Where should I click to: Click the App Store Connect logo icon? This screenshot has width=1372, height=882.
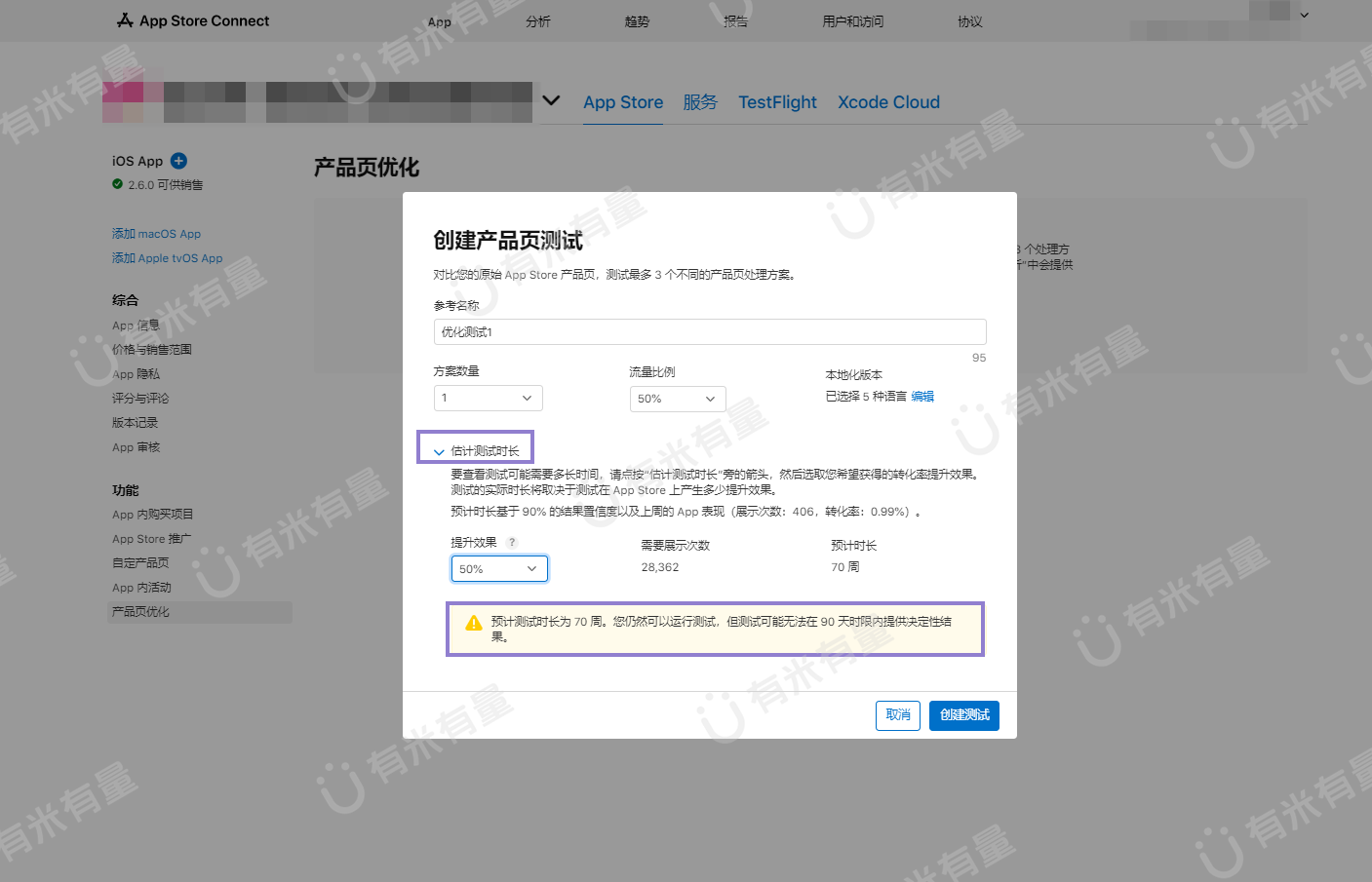point(125,20)
